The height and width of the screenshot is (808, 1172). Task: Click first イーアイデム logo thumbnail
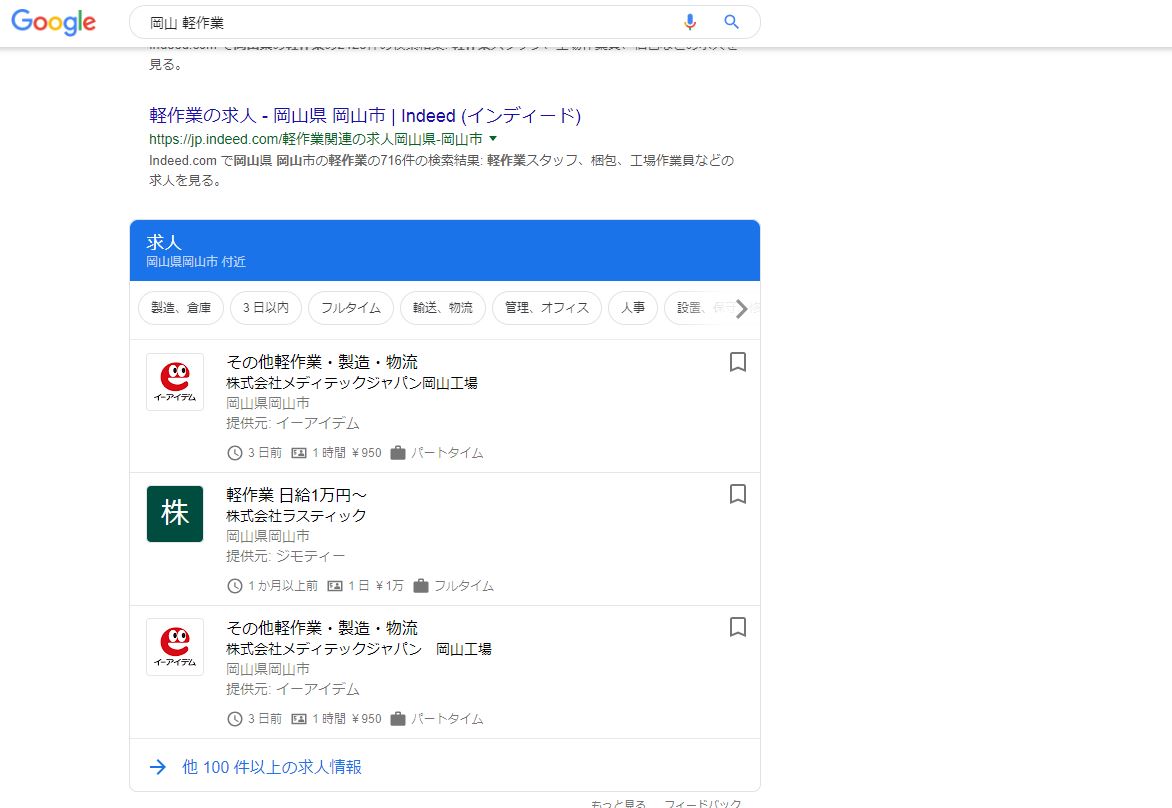[x=175, y=381]
